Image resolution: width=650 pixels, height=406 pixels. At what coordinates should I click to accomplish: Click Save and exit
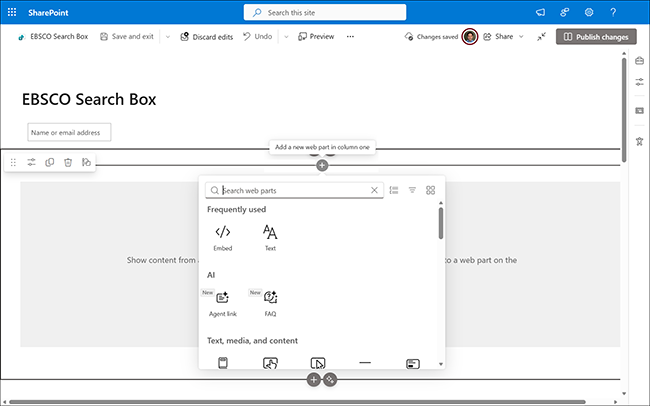coord(127,36)
